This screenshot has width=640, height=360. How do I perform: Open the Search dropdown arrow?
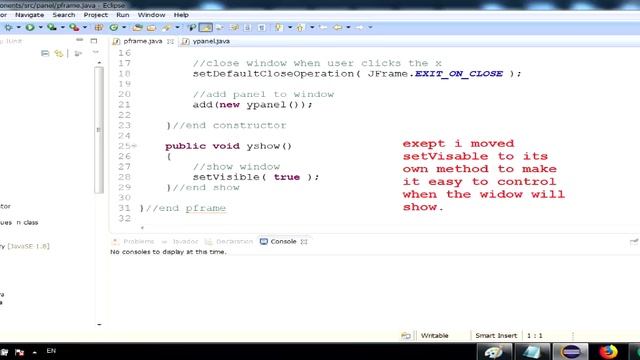(177, 27)
